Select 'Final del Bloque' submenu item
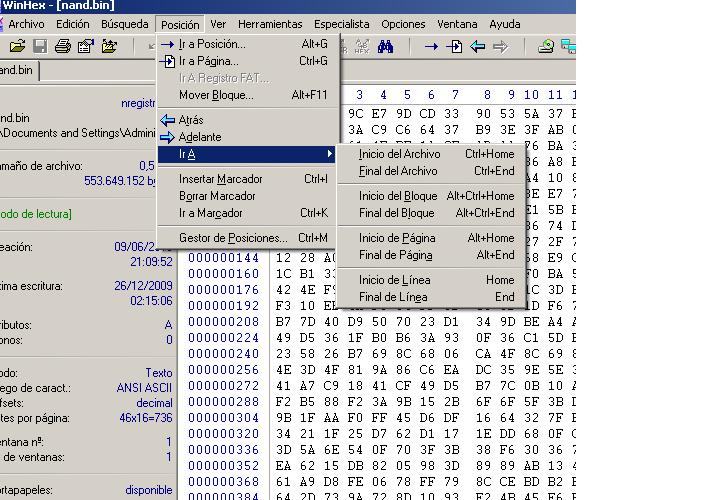The width and height of the screenshot is (720, 500). (396, 213)
